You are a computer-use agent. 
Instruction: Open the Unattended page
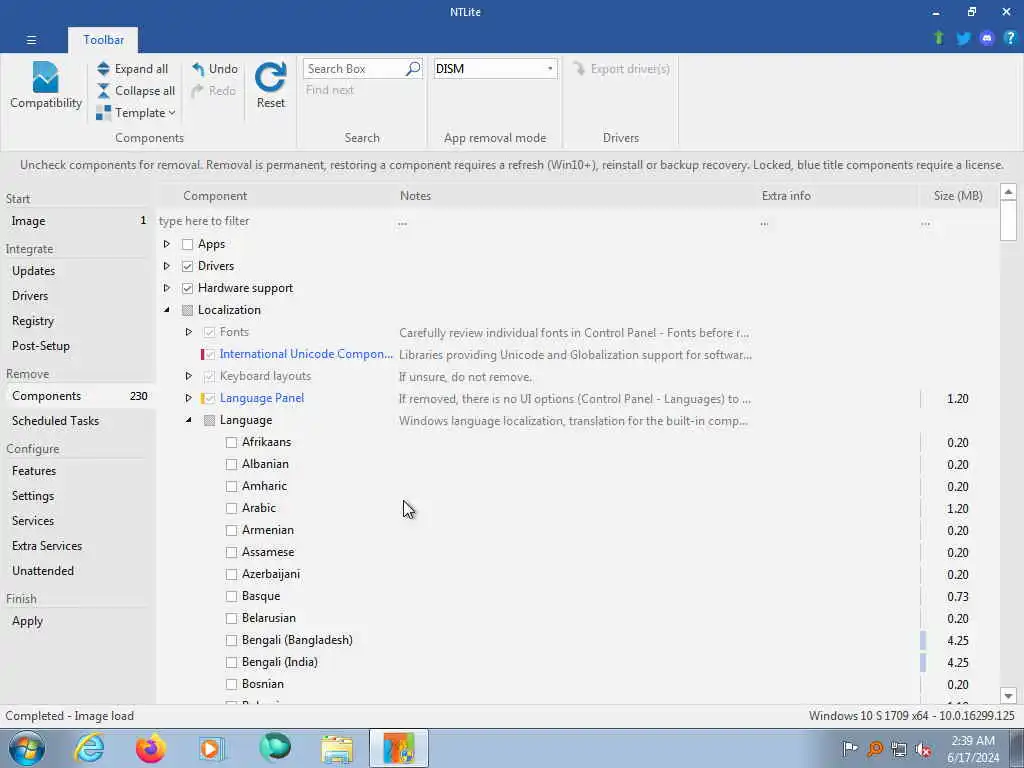pos(78,571)
